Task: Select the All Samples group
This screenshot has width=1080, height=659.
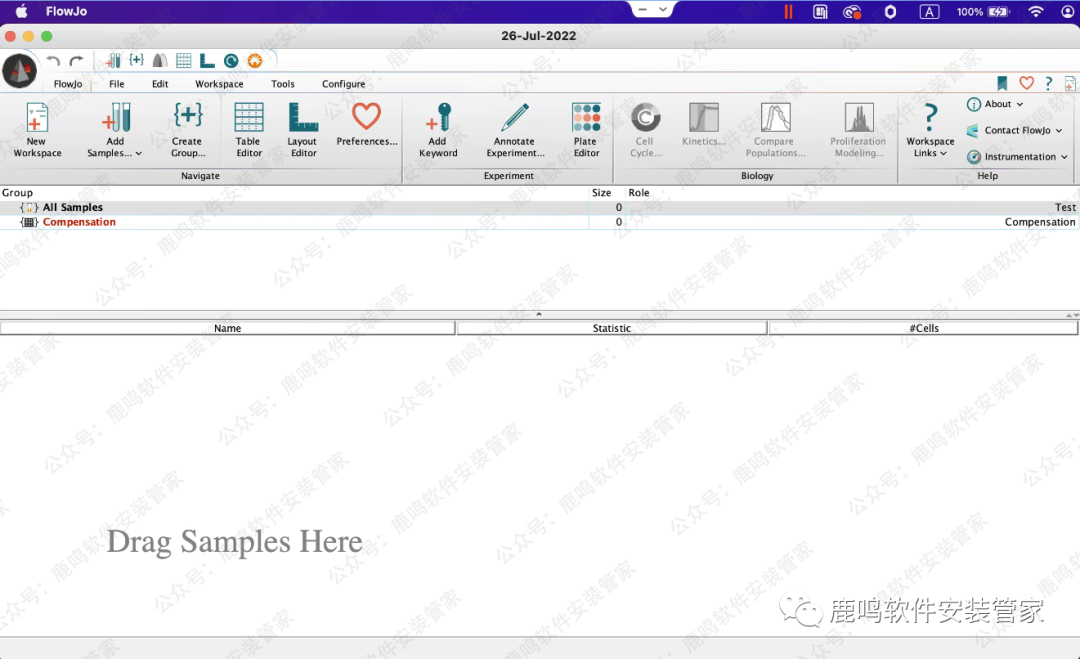Action: (x=72, y=207)
